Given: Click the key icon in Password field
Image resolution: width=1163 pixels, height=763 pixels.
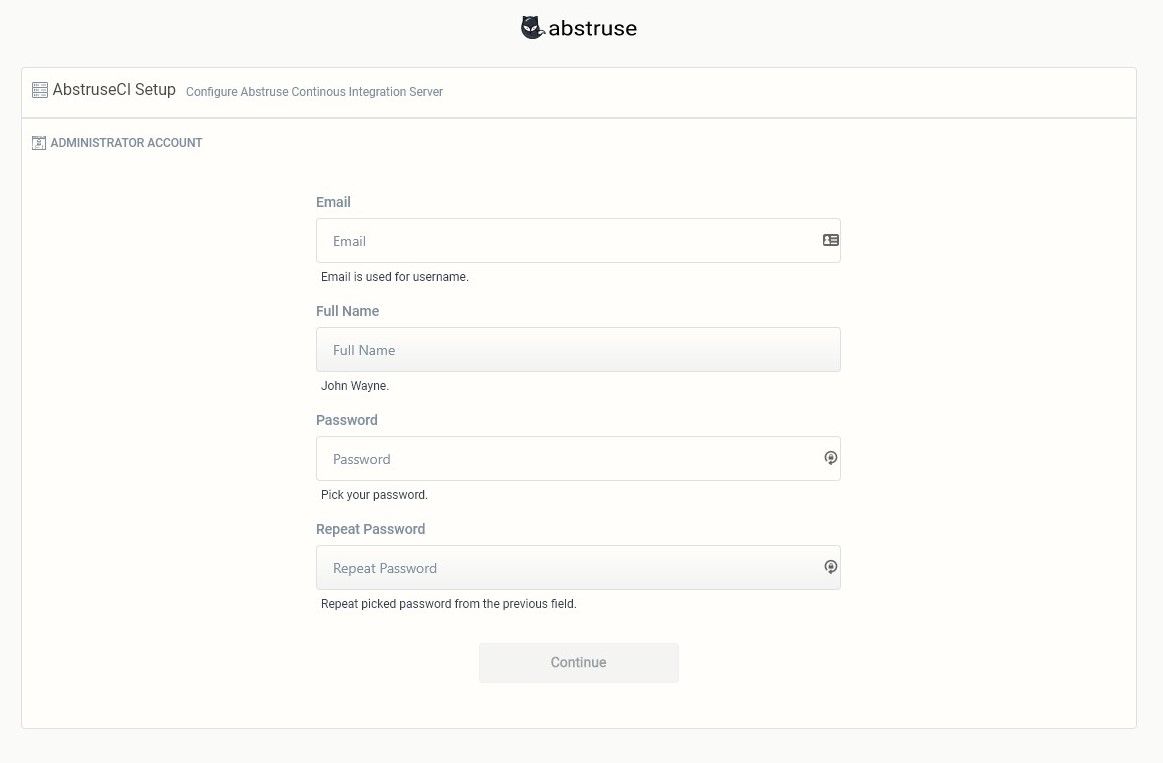Looking at the screenshot, I should tap(831, 458).
